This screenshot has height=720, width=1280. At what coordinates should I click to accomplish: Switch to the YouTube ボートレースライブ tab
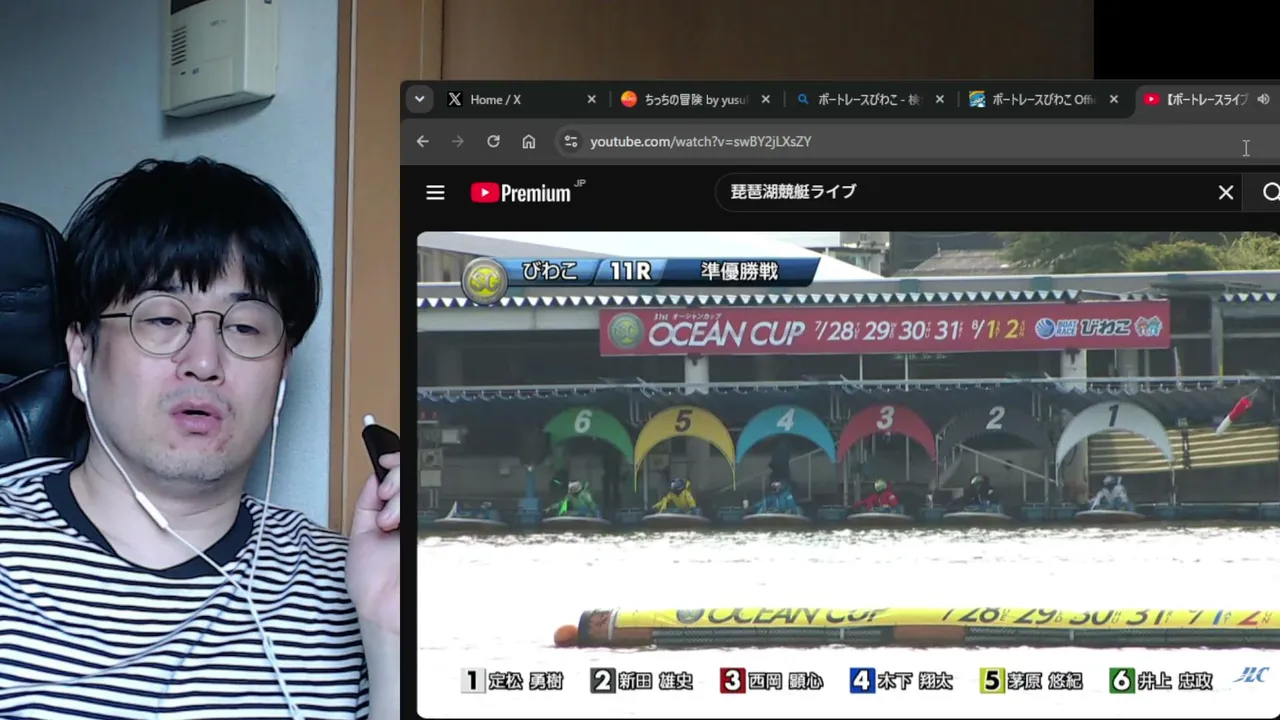click(x=1207, y=100)
